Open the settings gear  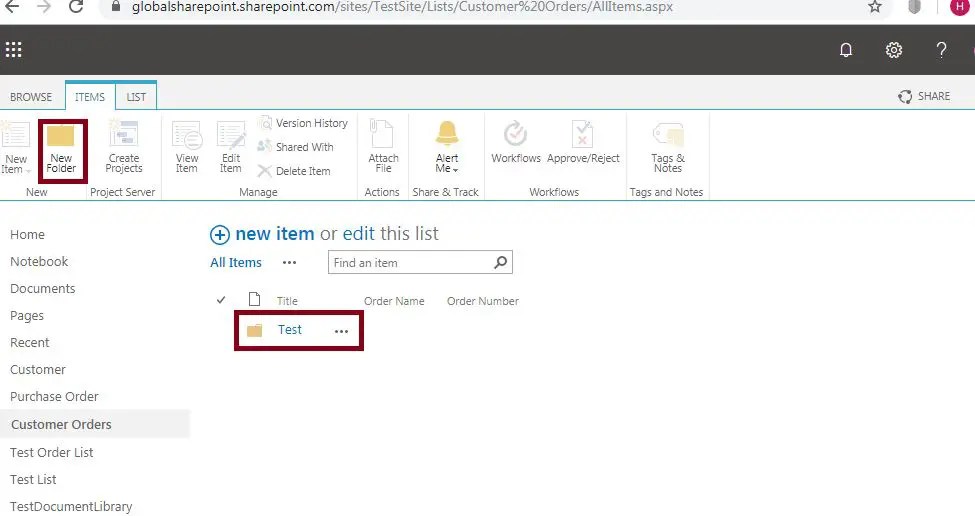(894, 50)
